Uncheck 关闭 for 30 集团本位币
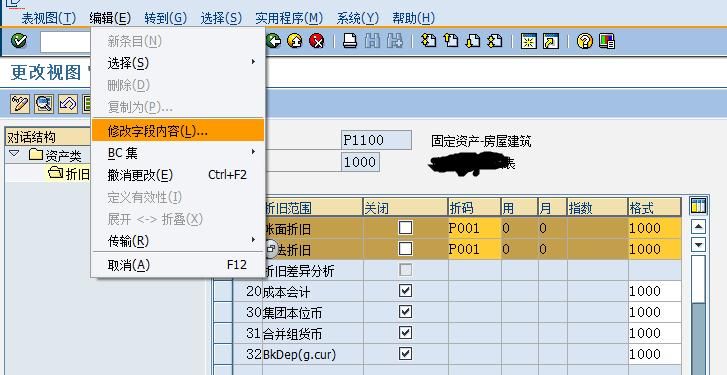This screenshot has width=727, height=375. click(406, 311)
